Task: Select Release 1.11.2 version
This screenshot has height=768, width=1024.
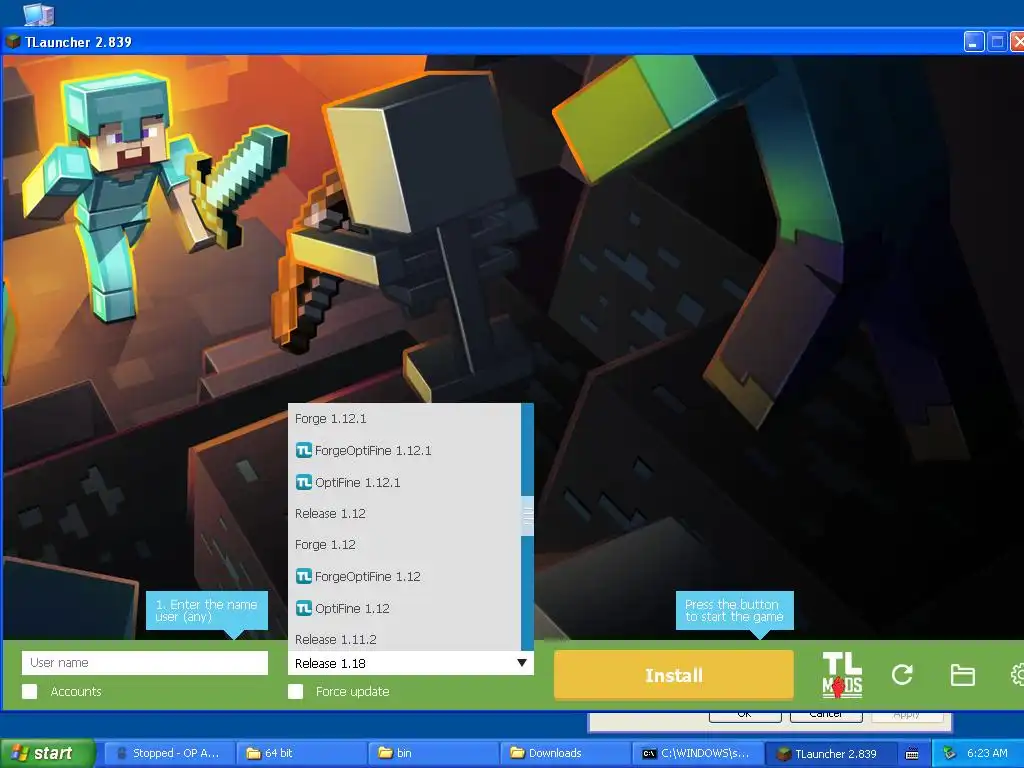Action: coord(404,638)
